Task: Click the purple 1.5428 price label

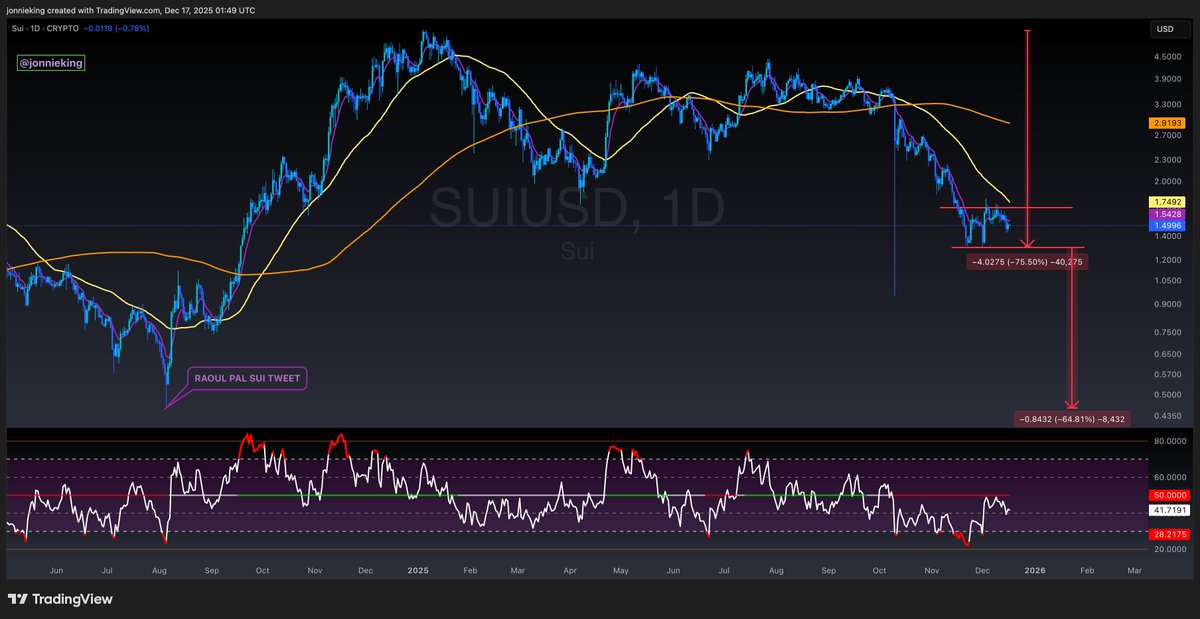Action: (x=1167, y=214)
